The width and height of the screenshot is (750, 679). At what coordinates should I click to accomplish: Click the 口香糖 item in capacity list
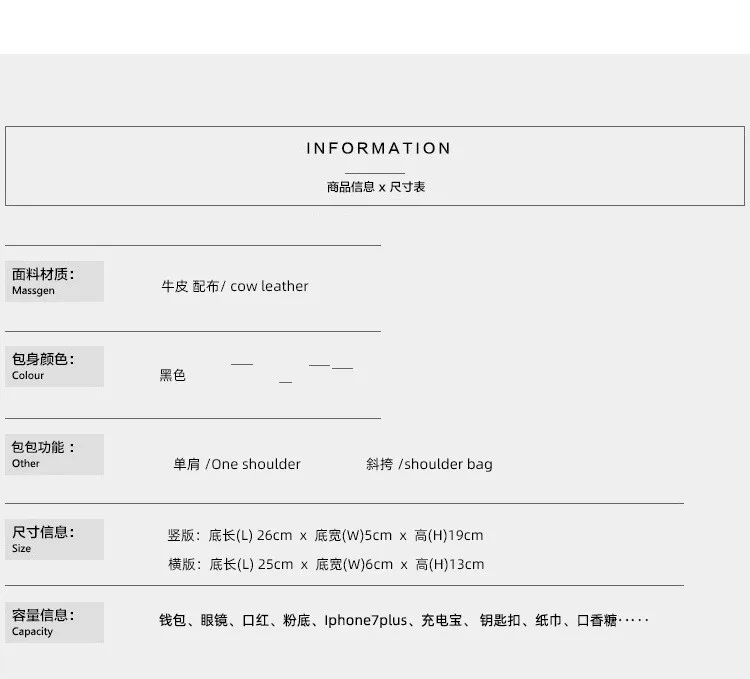point(597,620)
